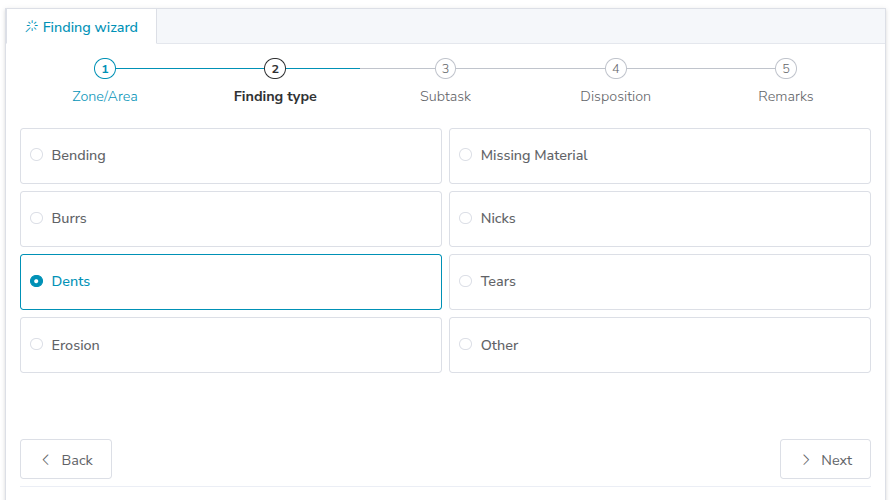
Task: Choose the Nicks radio option
Action: pos(466,218)
